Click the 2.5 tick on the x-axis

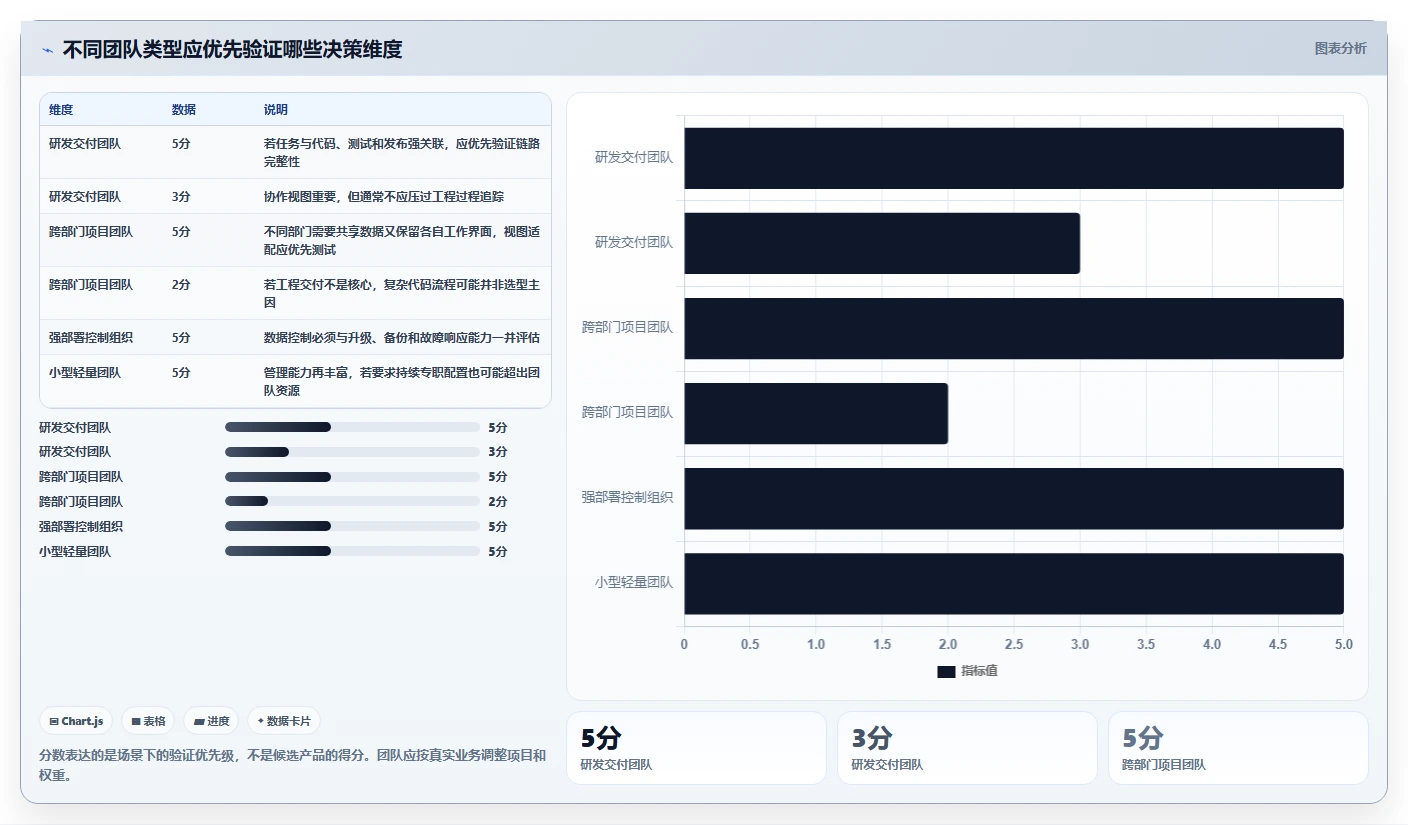click(1014, 645)
